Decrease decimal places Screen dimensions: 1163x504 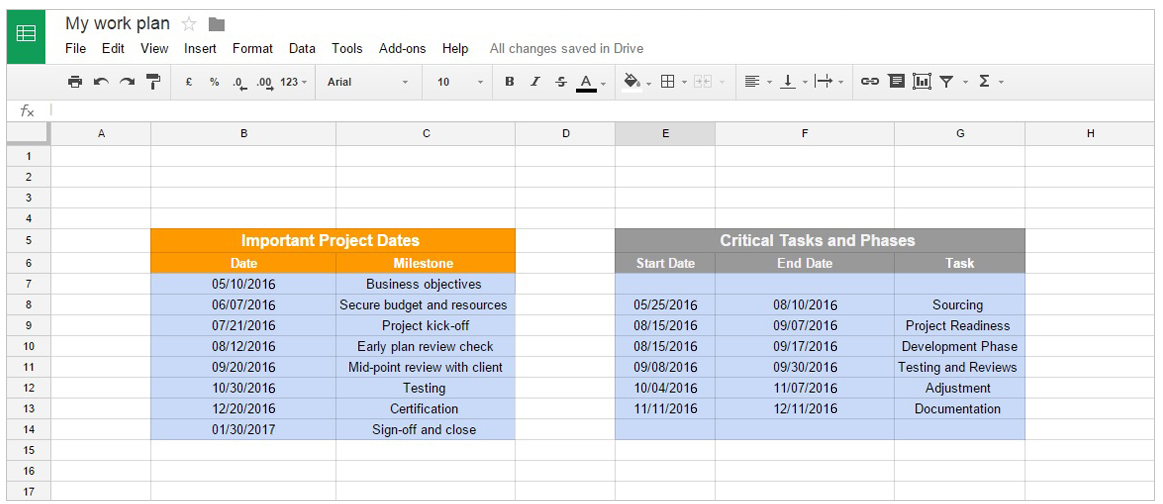(239, 83)
